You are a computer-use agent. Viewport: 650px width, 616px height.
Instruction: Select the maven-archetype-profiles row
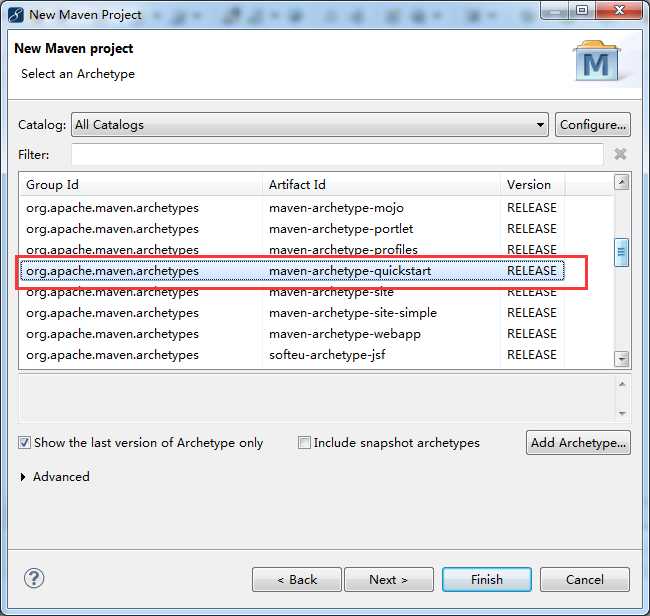pyautogui.click(x=292, y=250)
